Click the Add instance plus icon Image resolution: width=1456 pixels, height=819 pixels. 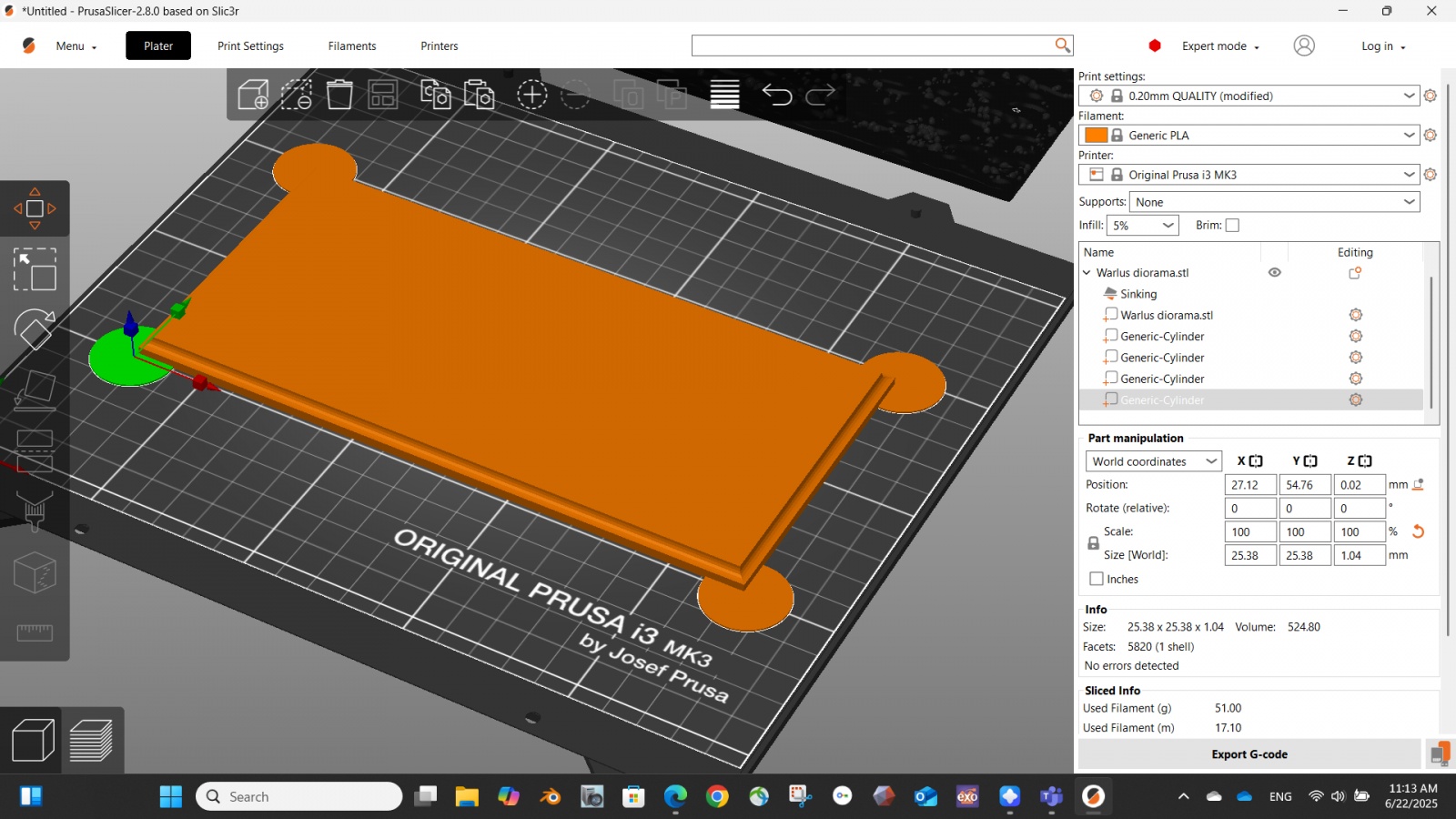point(531,95)
